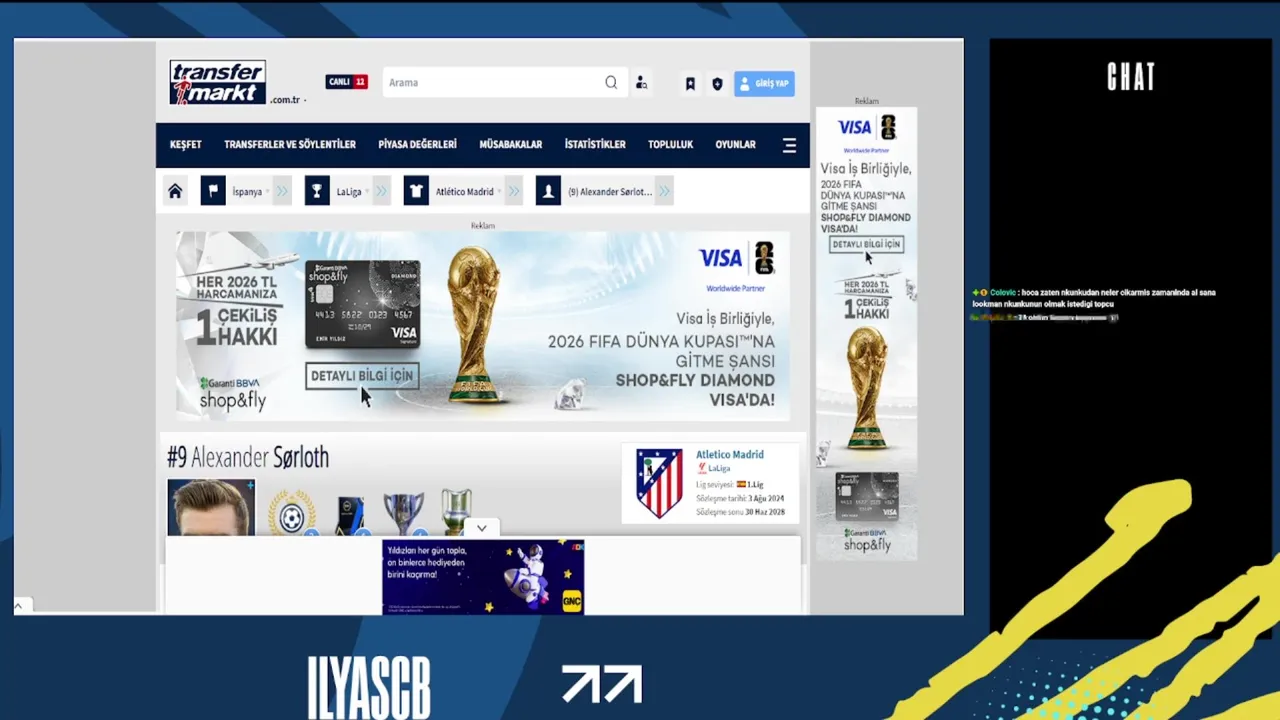
Task: Open the TOPLULUK menu
Action: (670, 145)
